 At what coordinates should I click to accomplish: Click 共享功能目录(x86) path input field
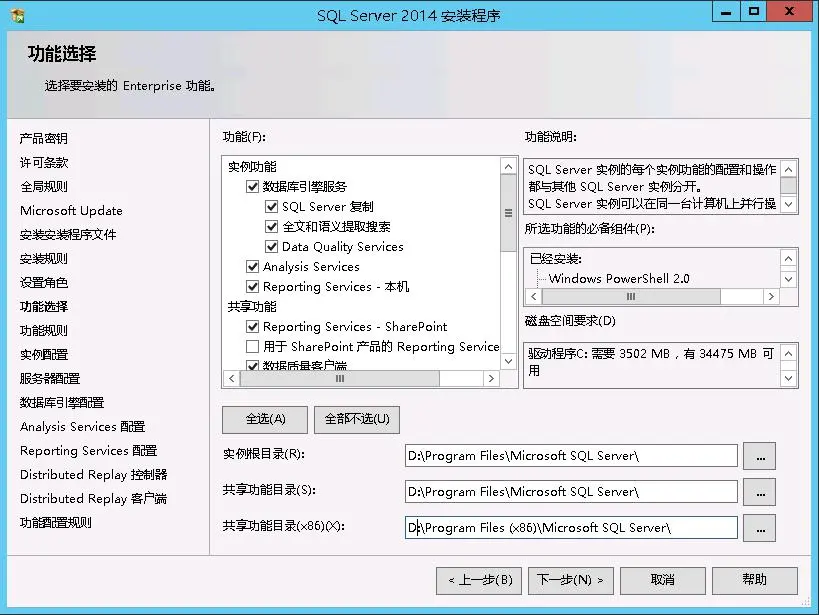(x=571, y=528)
